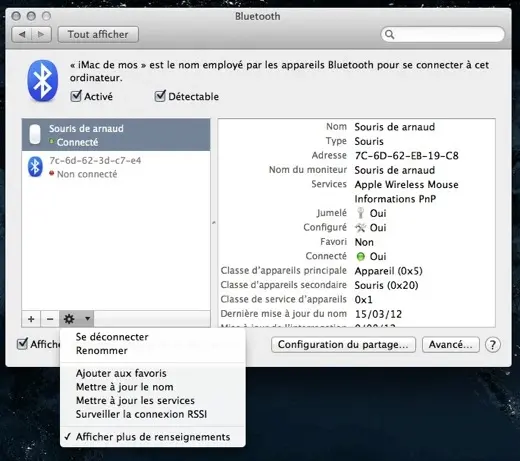Select Ajouter aux favoris
The width and height of the screenshot is (520, 461).
pyautogui.click(x=121, y=373)
